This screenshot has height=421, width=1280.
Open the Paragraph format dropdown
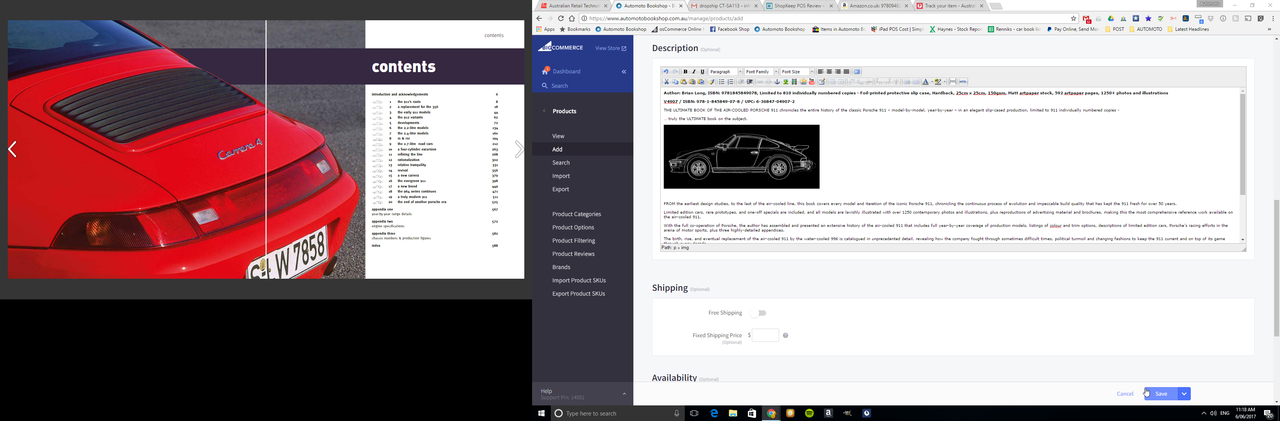[x=724, y=72]
